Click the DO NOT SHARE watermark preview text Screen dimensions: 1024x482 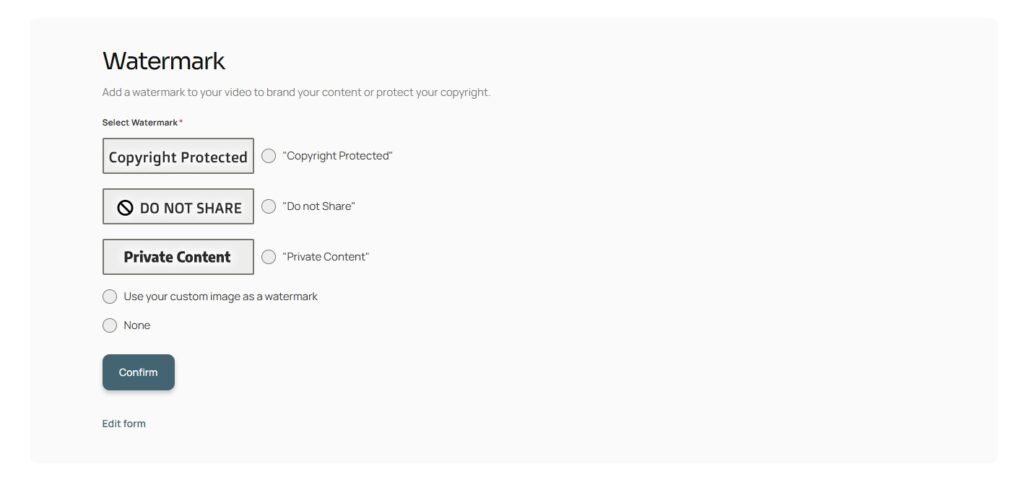pos(190,208)
